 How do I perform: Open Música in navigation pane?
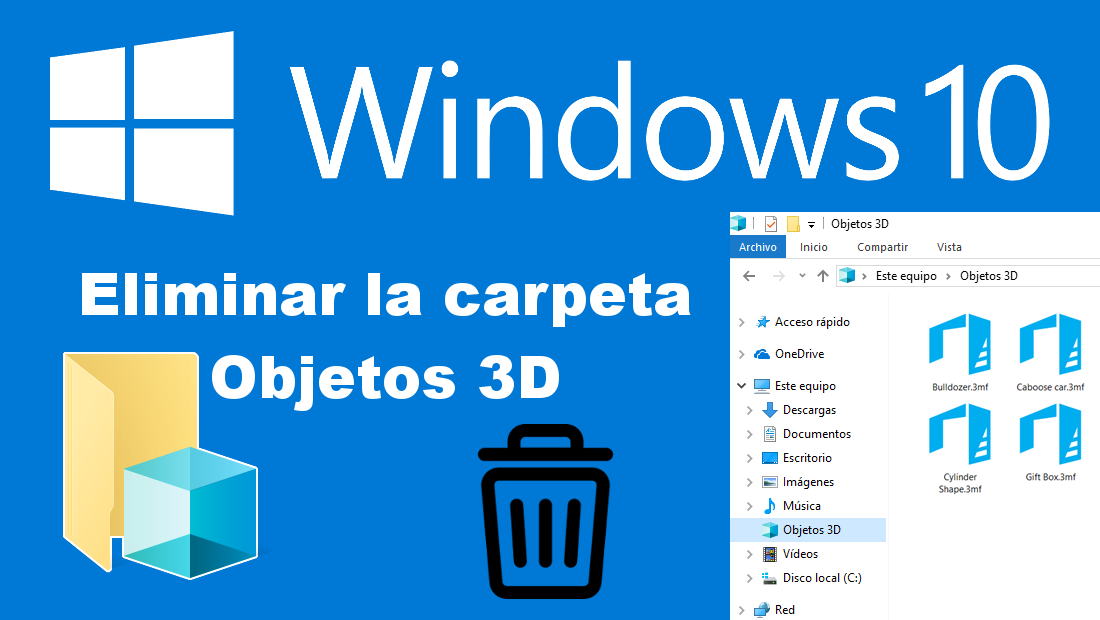801,506
